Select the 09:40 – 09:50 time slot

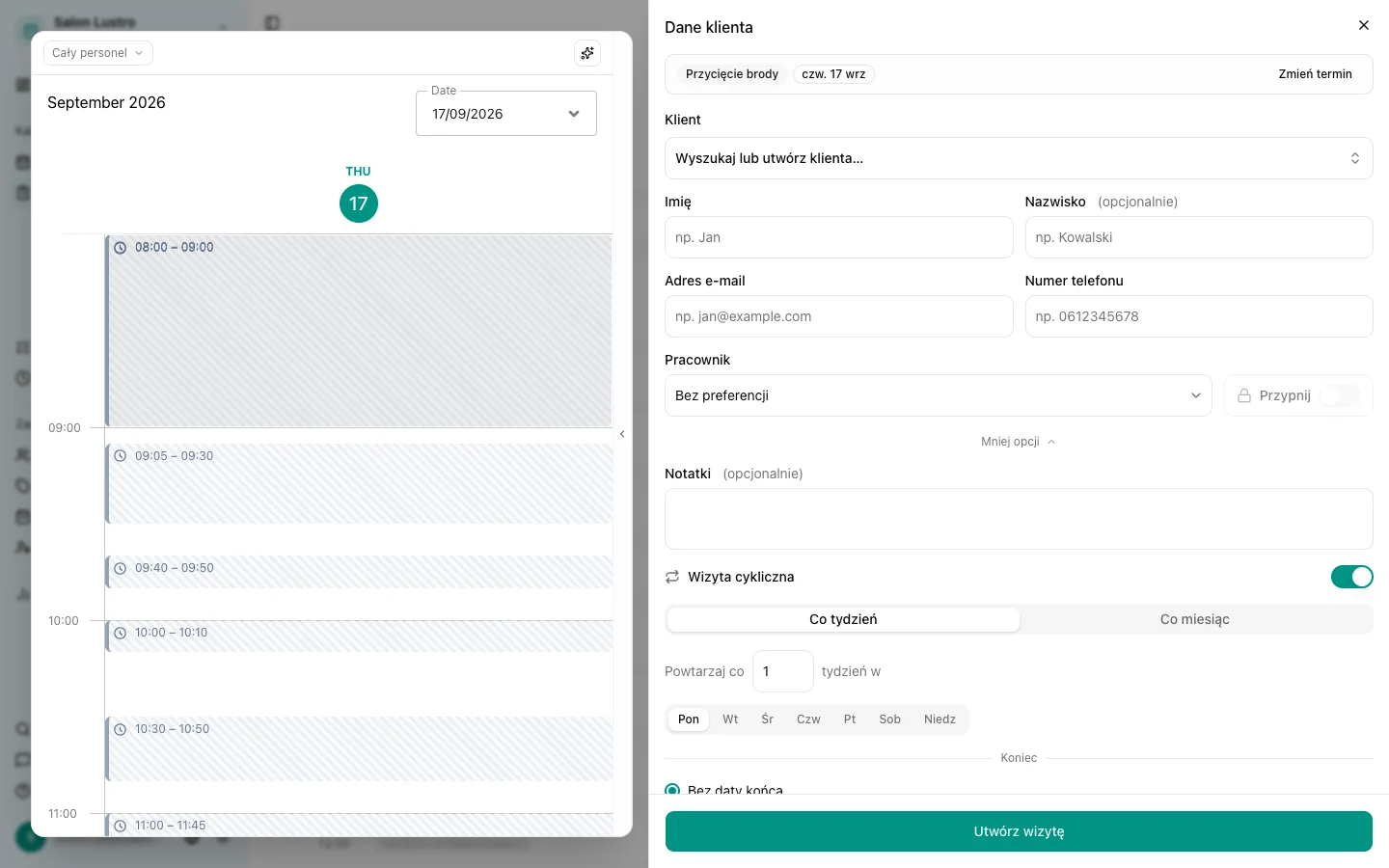(x=359, y=572)
